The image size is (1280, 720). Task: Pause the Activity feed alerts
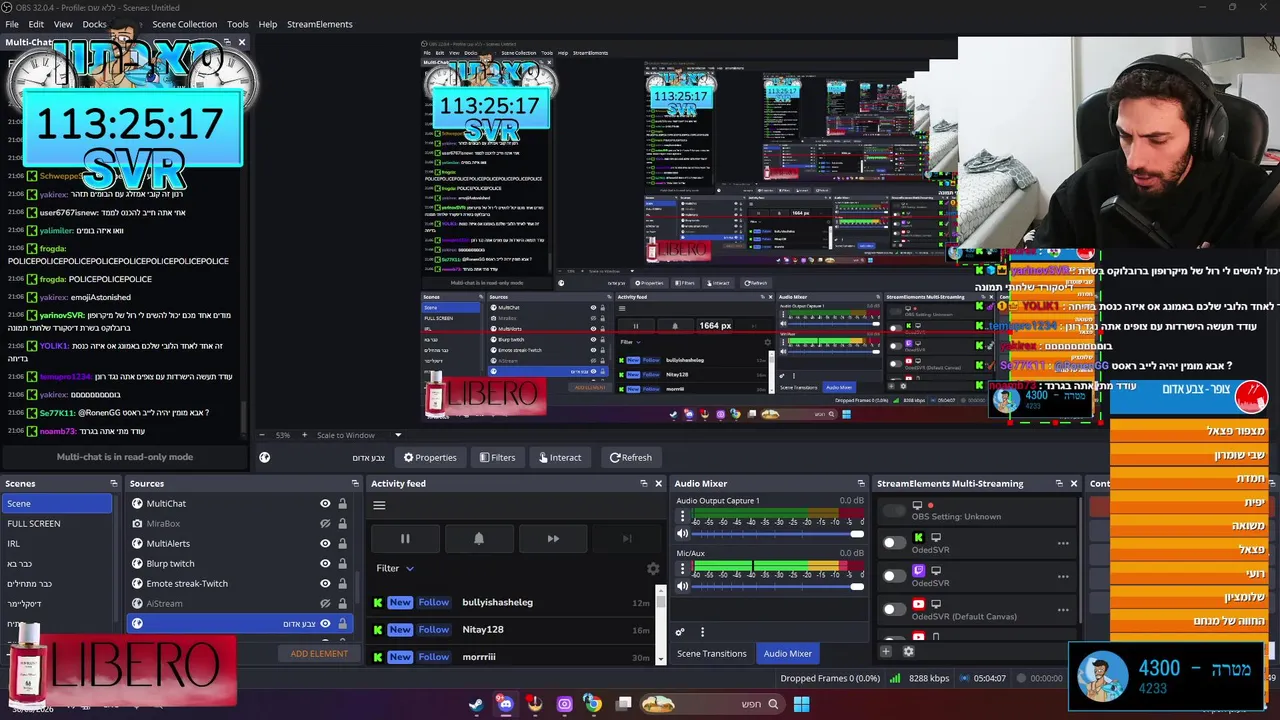pyautogui.click(x=405, y=539)
